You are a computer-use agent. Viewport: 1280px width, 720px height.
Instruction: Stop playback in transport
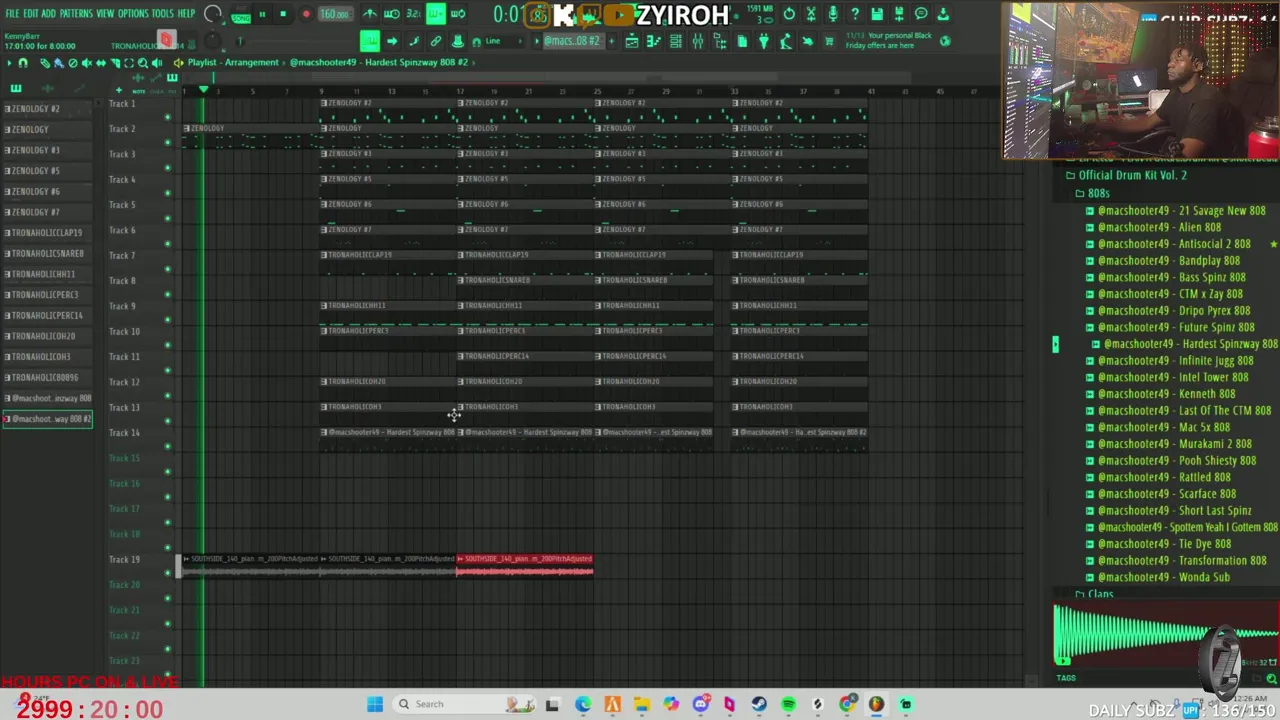pyautogui.click(x=283, y=15)
